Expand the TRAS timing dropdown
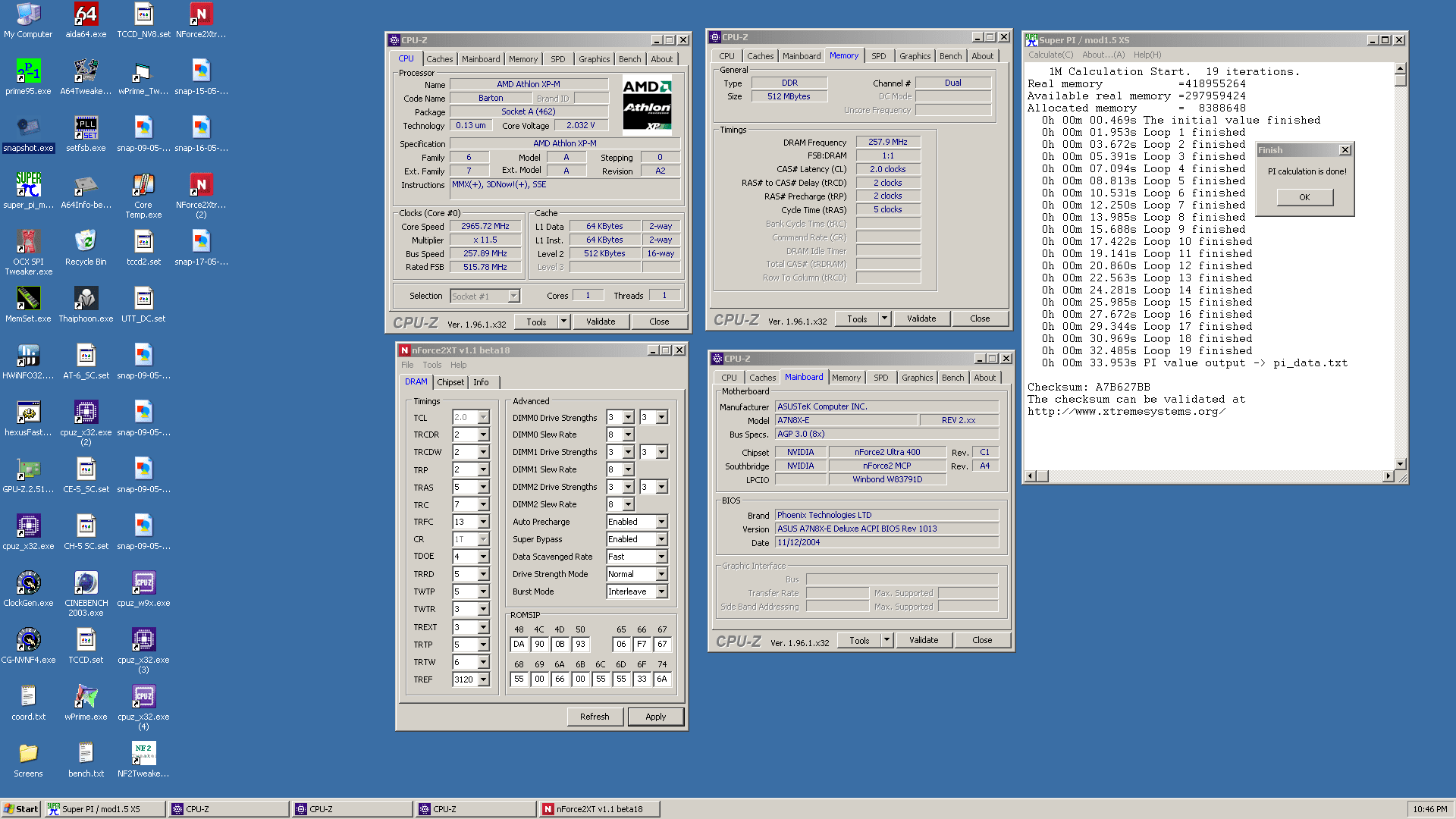Screen dimensions: 1456x819 (483, 487)
